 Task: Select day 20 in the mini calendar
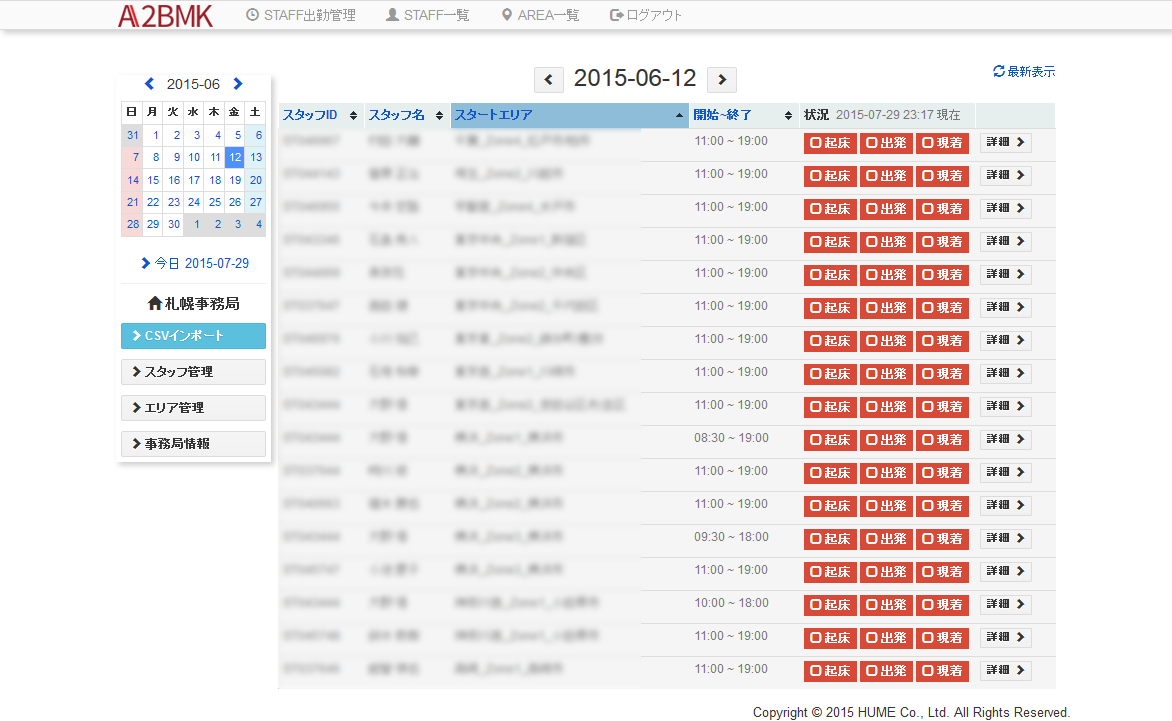click(256, 180)
